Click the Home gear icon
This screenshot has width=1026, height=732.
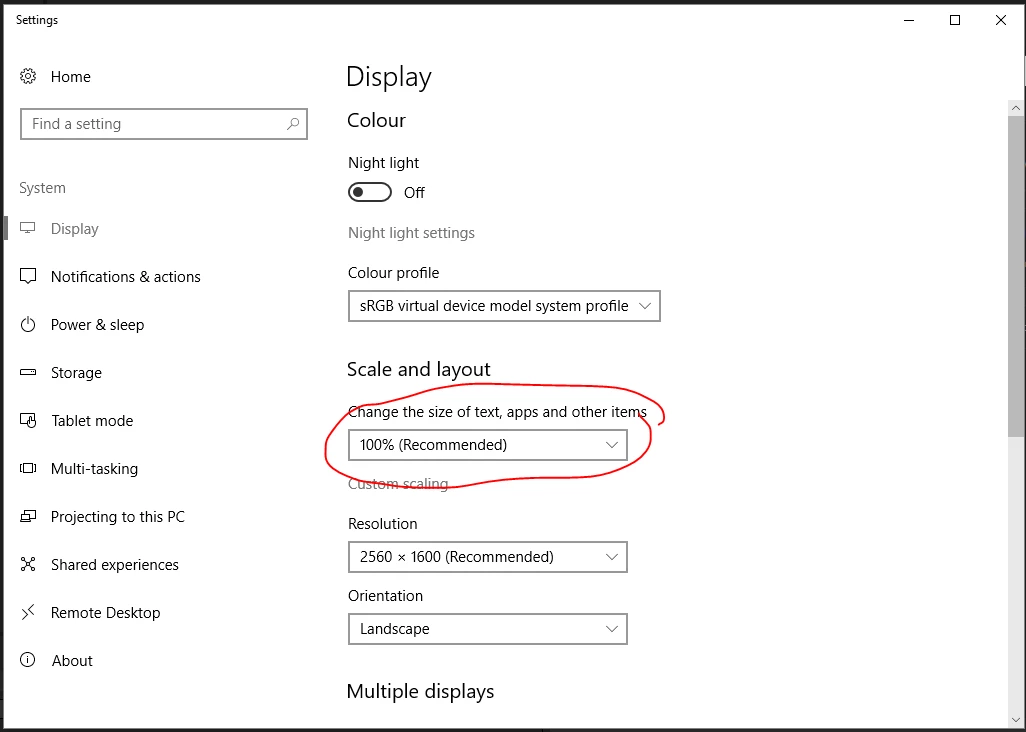pos(27,77)
